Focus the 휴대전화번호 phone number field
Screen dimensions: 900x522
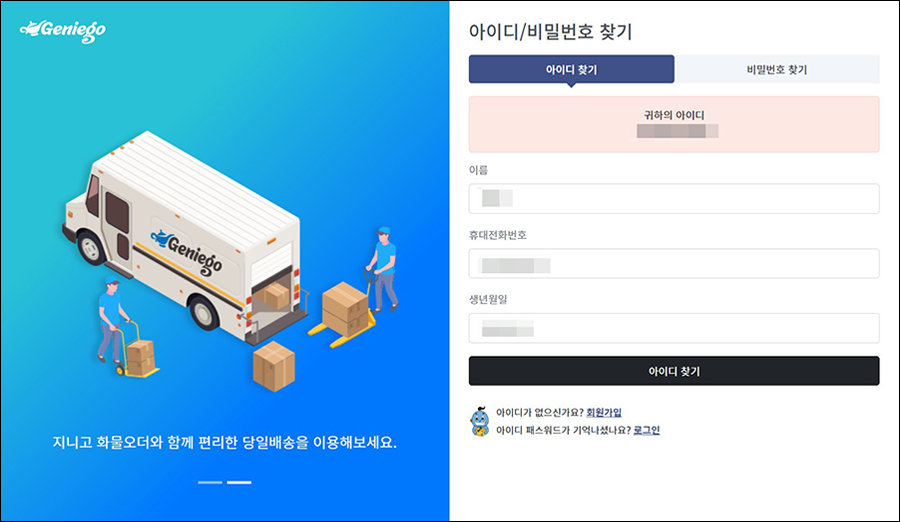tap(674, 264)
